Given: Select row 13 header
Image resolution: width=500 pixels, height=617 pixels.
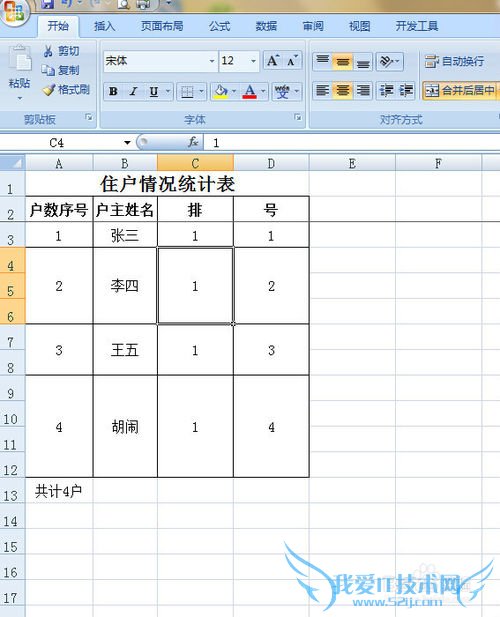Looking at the screenshot, I should point(12,491).
